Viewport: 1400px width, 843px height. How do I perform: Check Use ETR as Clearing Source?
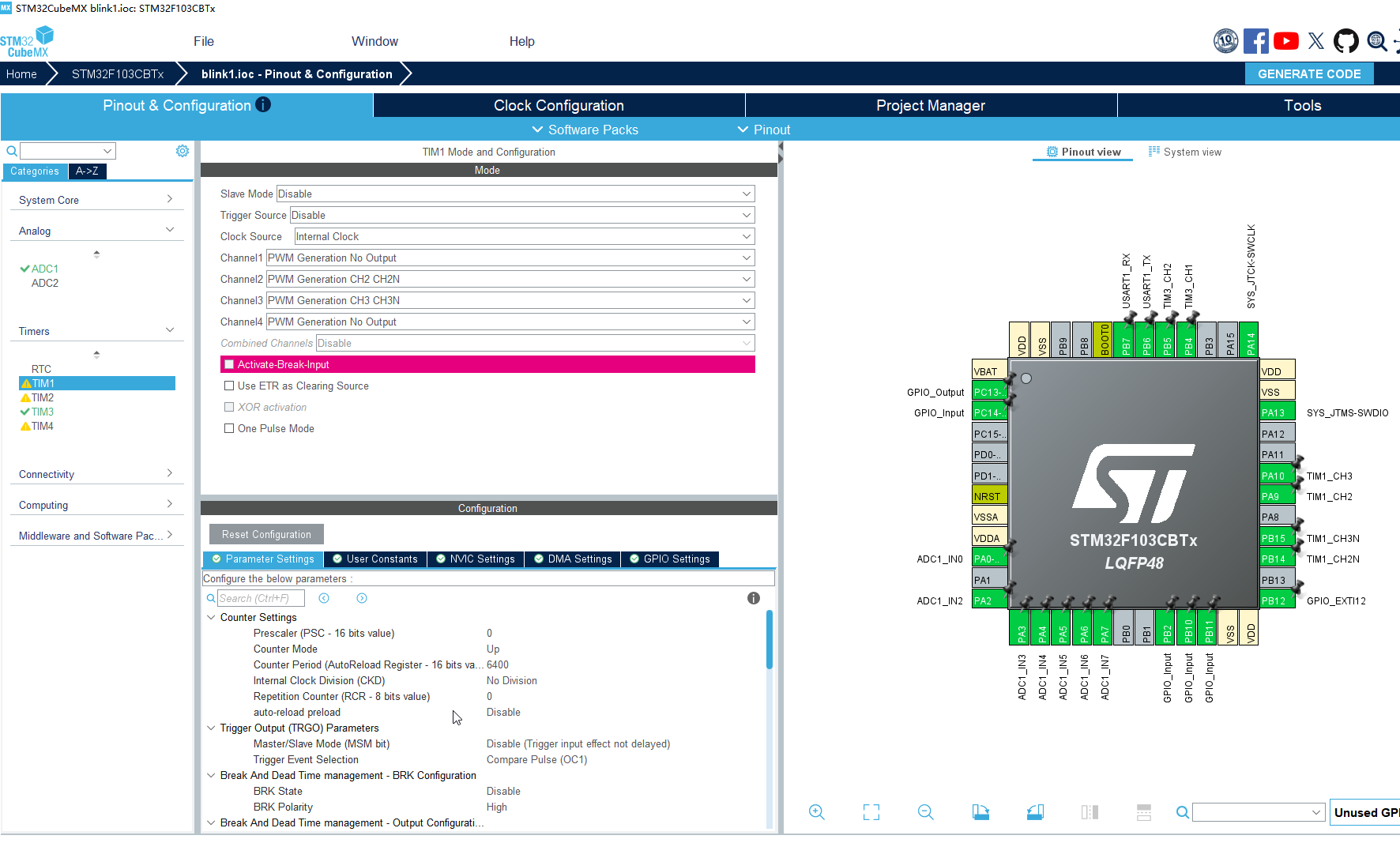pos(229,386)
